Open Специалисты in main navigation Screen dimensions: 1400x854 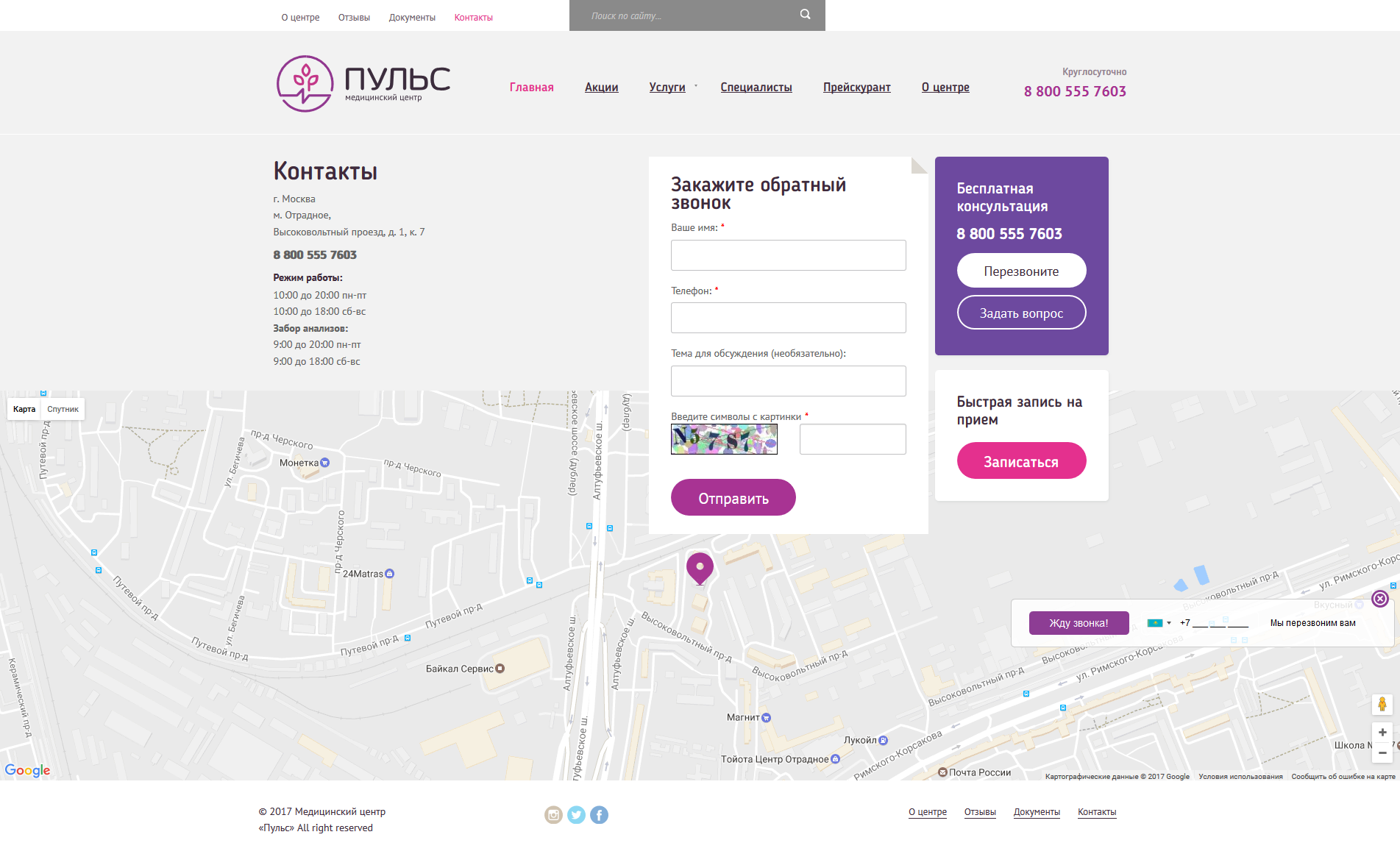(x=756, y=87)
